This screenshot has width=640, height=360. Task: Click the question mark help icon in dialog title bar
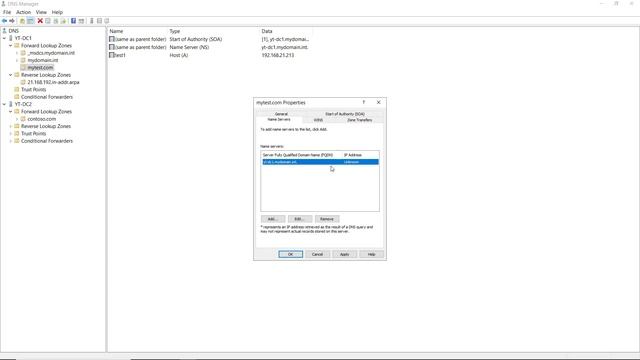point(364,102)
